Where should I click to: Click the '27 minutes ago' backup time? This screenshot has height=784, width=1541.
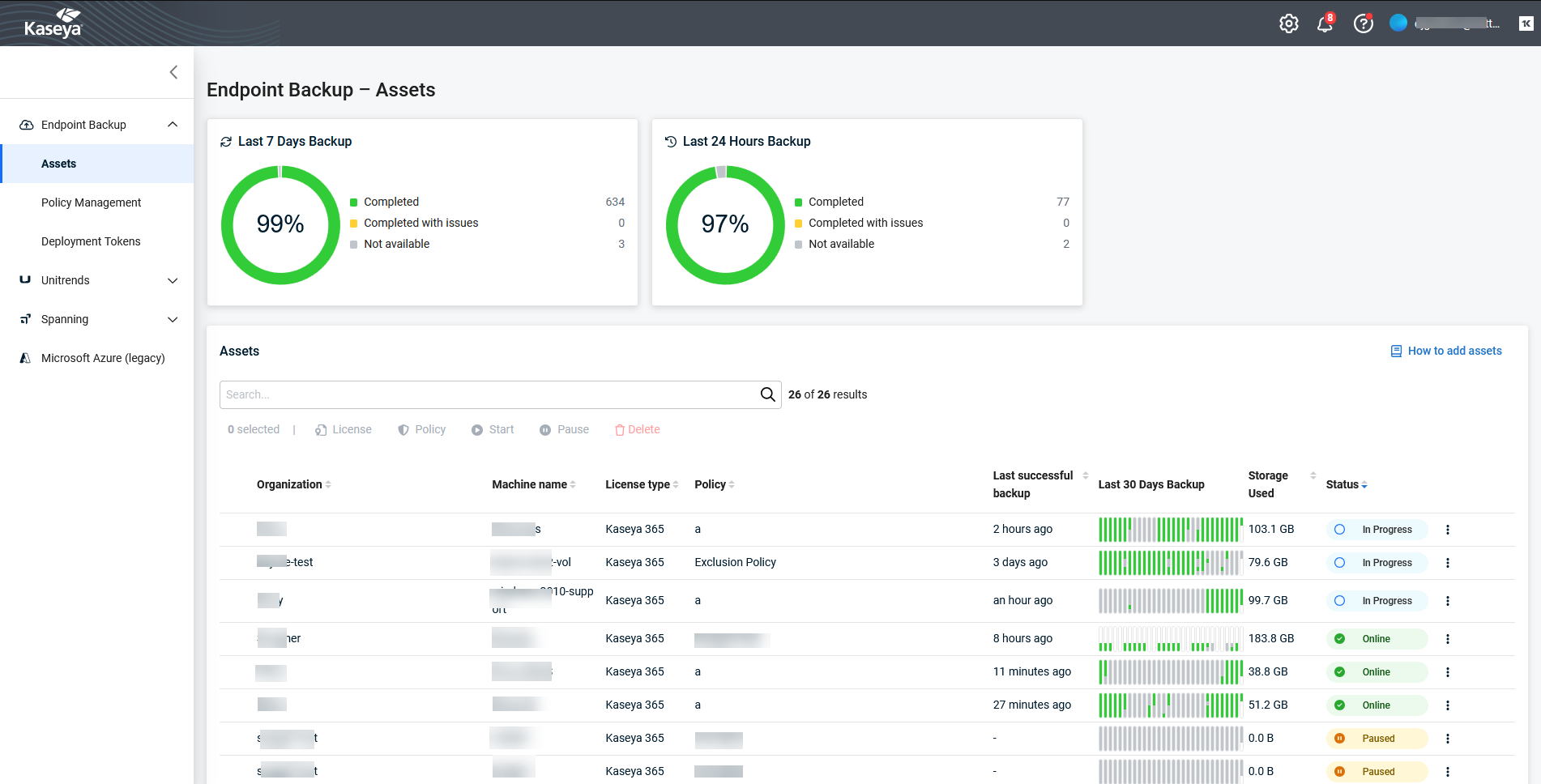coord(1032,705)
